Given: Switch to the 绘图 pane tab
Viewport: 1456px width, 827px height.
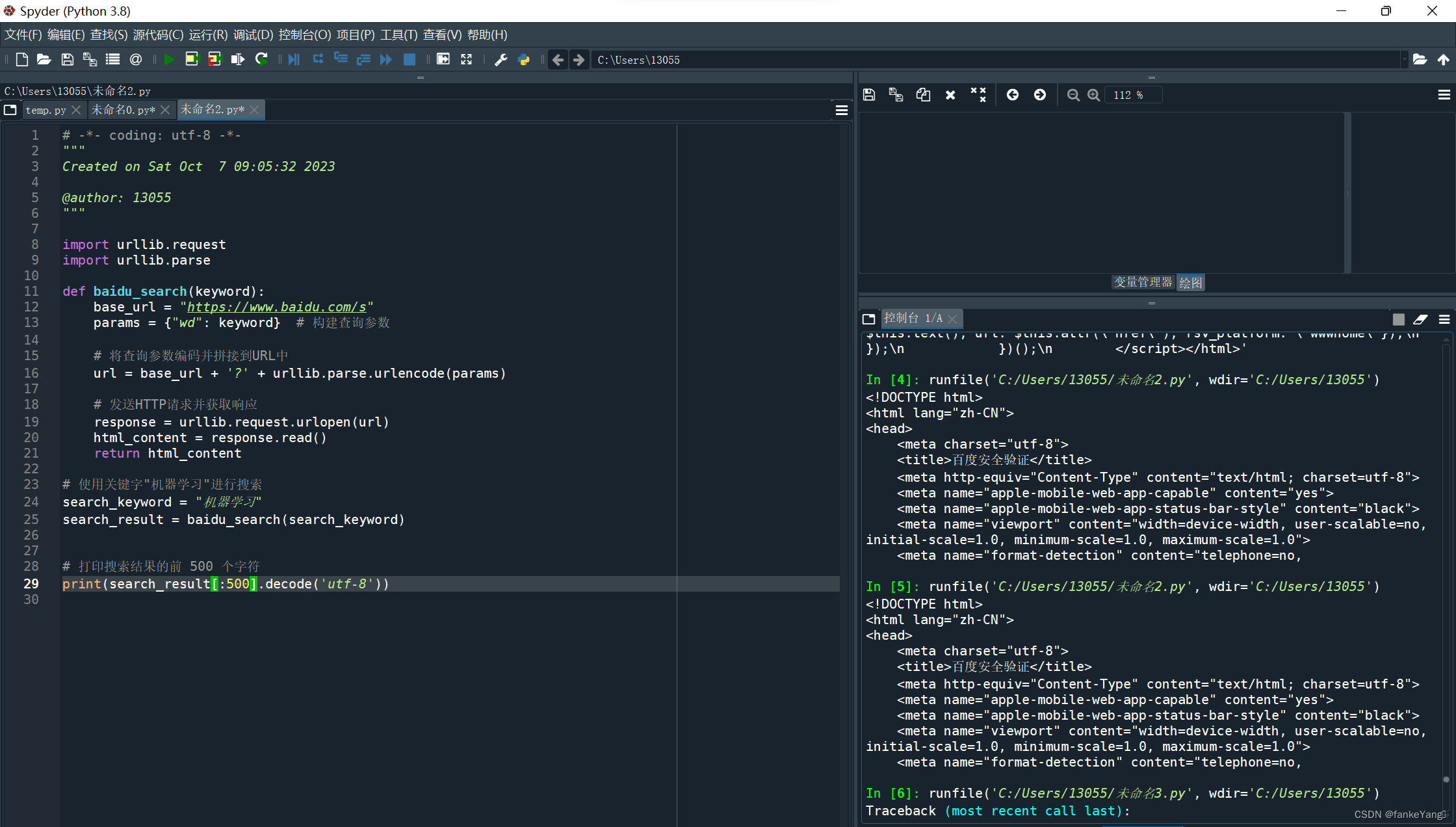Looking at the screenshot, I should coord(1191,283).
